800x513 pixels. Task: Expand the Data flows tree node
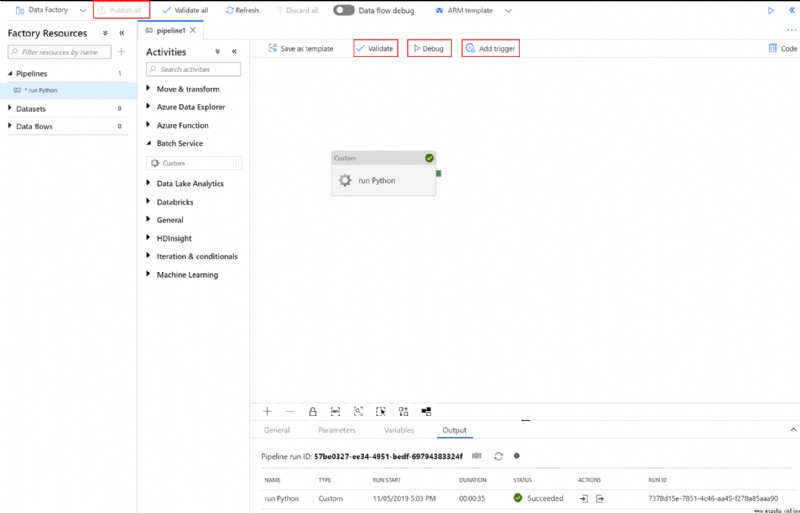coord(10,126)
